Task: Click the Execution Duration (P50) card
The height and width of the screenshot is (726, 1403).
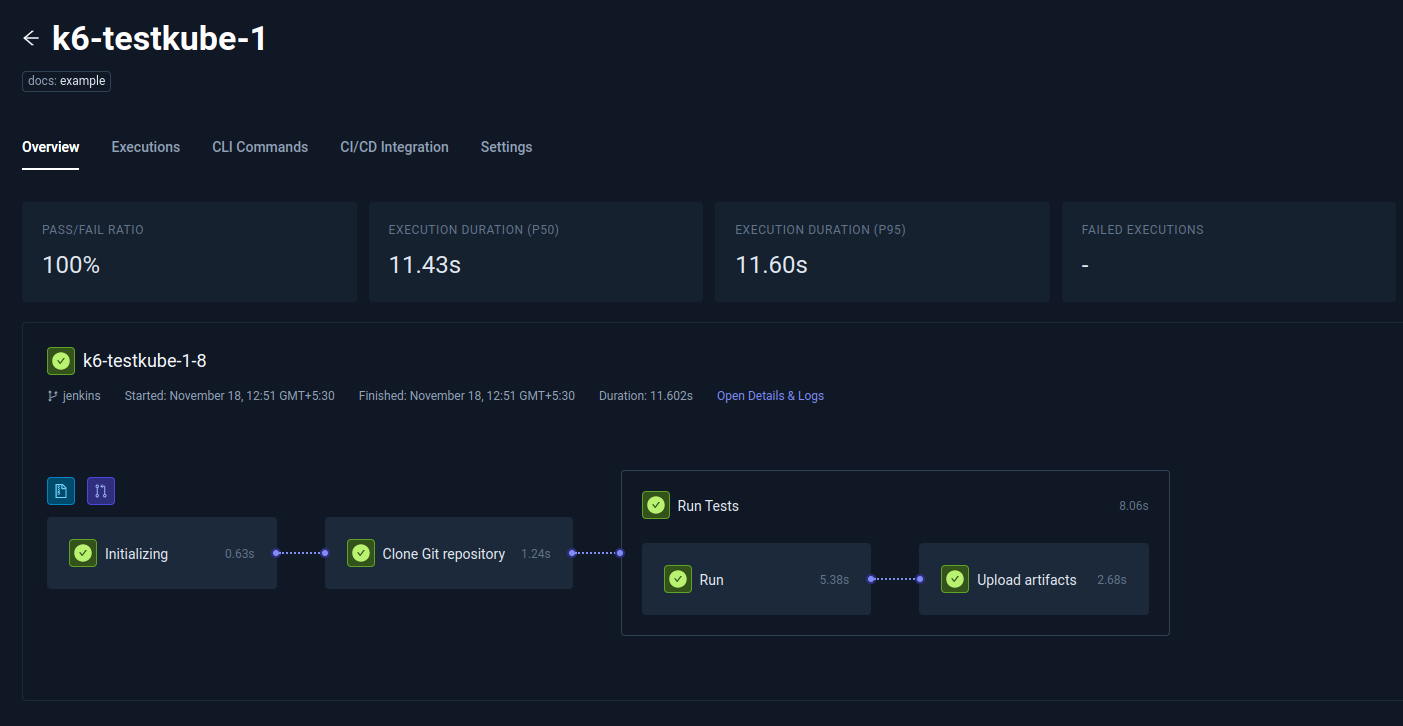Action: click(536, 252)
